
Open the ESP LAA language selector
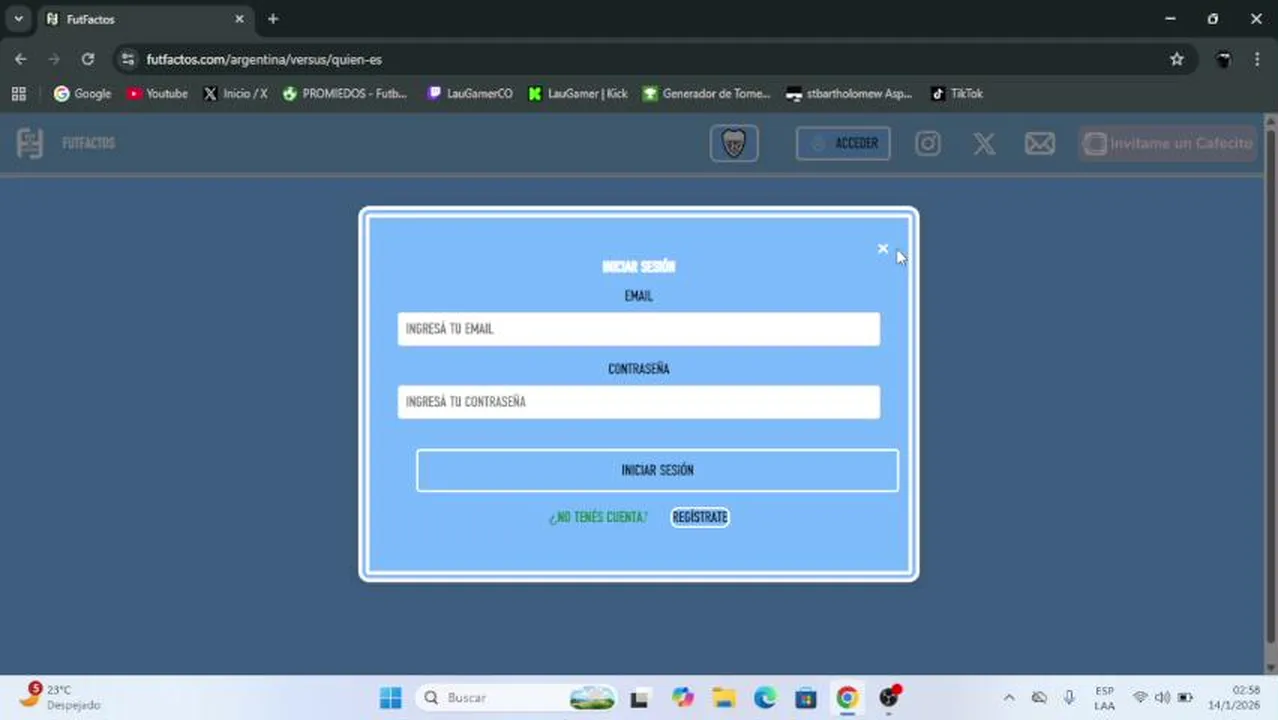(1104, 698)
